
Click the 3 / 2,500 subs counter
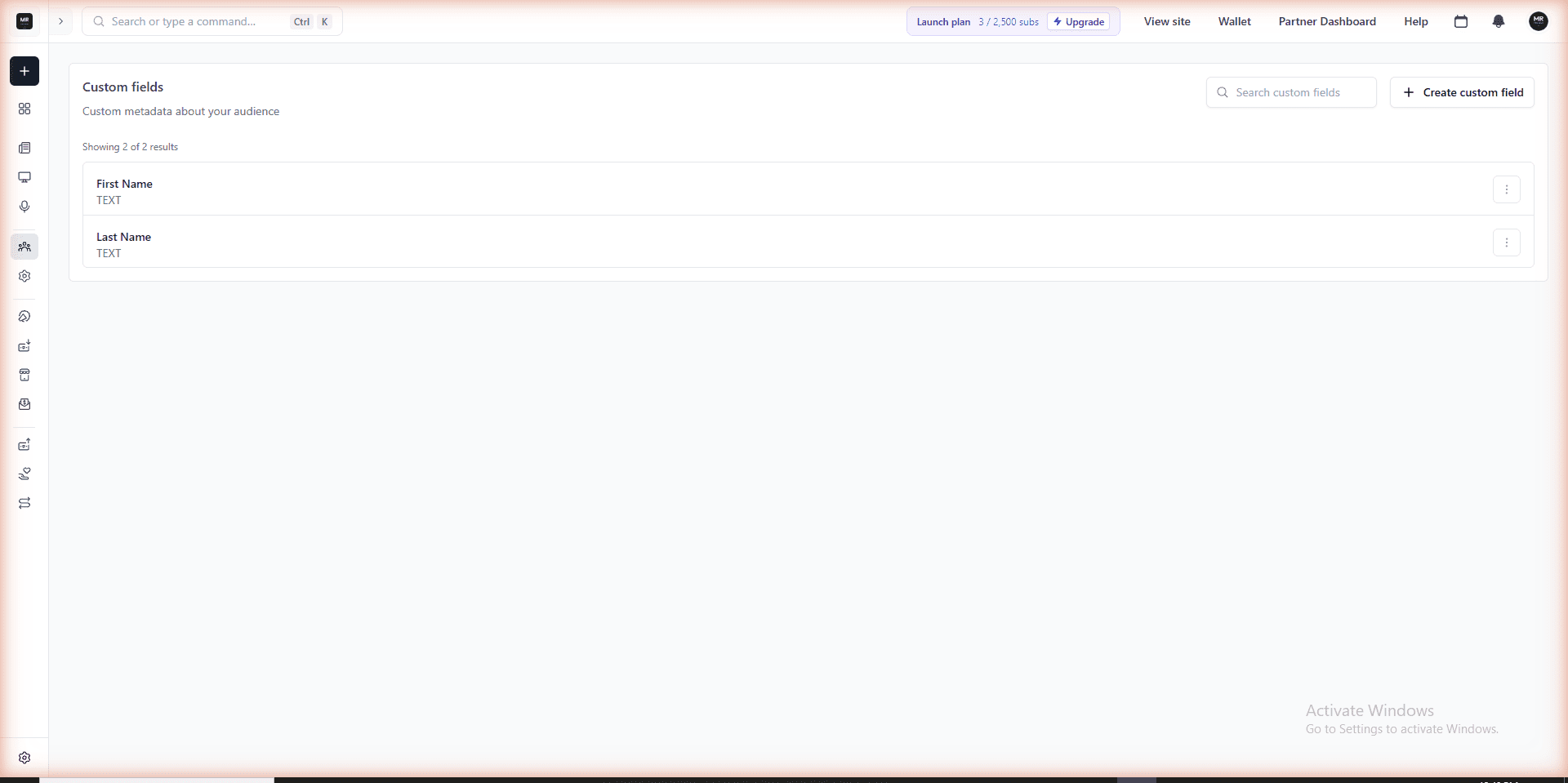[1009, 22]
